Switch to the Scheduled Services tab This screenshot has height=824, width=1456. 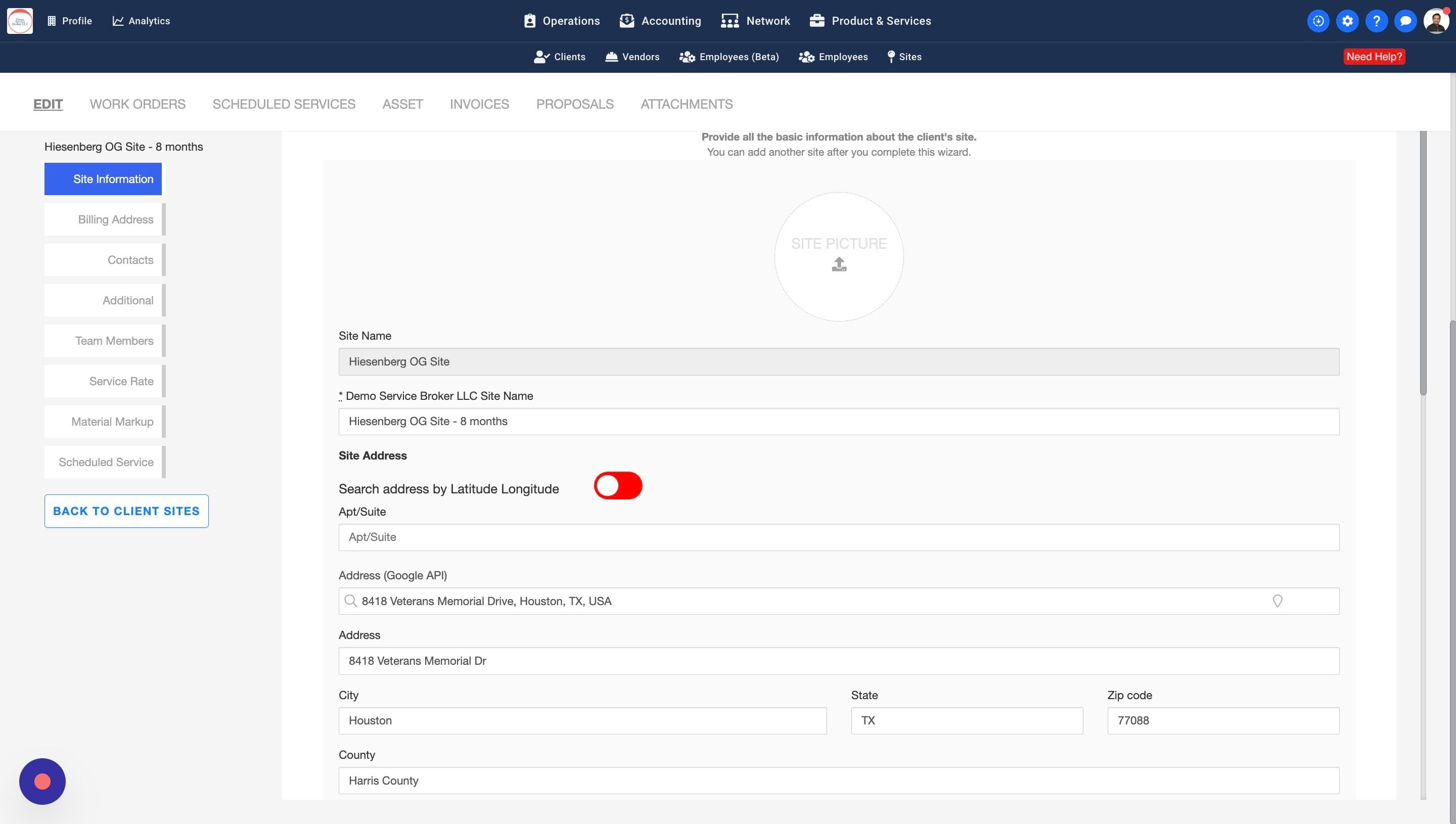[x=284, y=104]
